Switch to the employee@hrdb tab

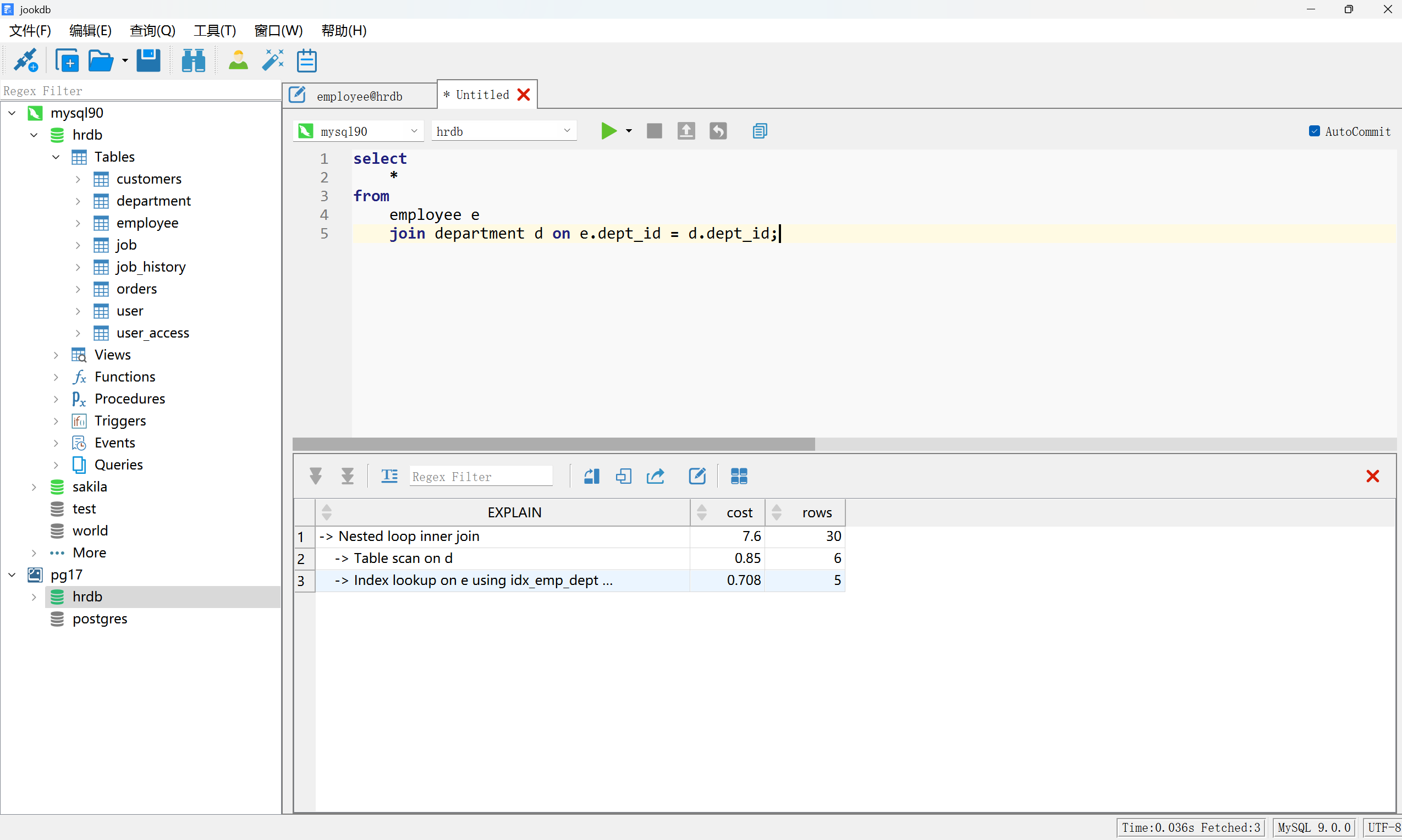[359, 96]
